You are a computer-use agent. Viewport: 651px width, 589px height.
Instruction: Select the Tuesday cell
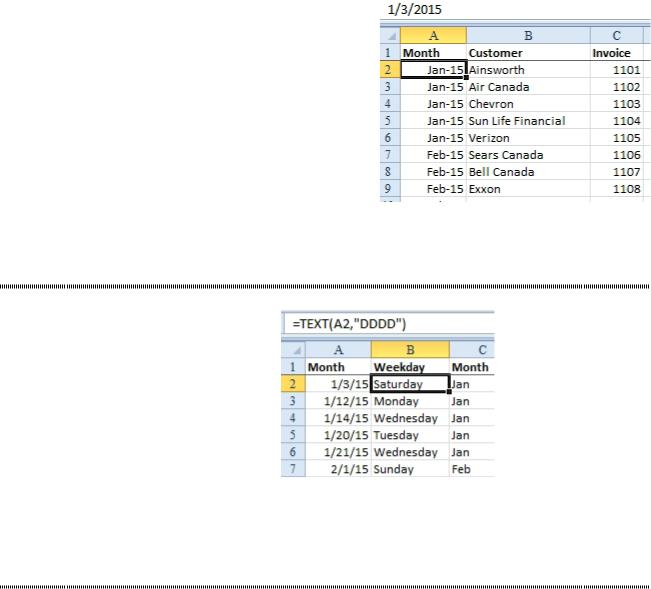pyautogui.click(x=410, y=435)
